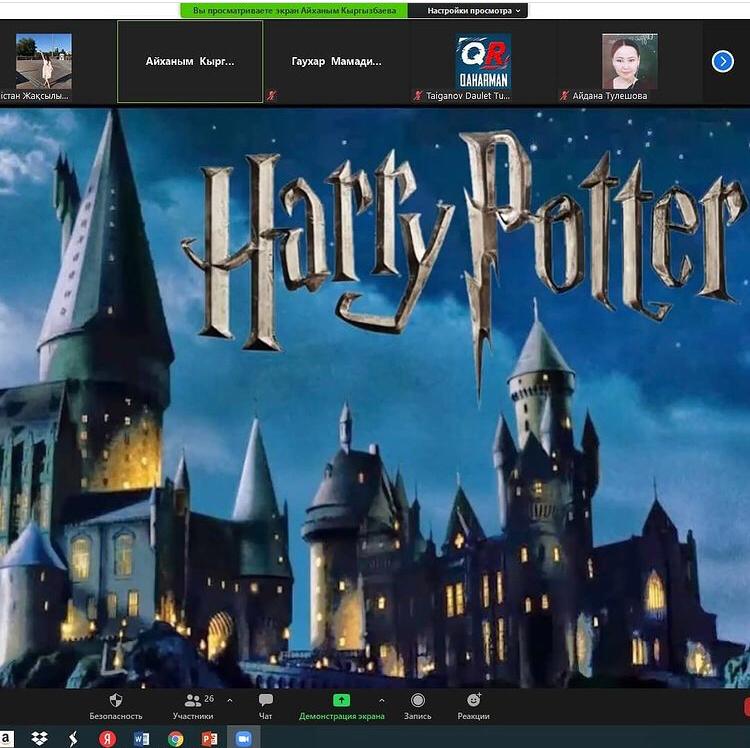Open Yandex browser from the taskbar
750x748 pixels.
click(107, 738)
